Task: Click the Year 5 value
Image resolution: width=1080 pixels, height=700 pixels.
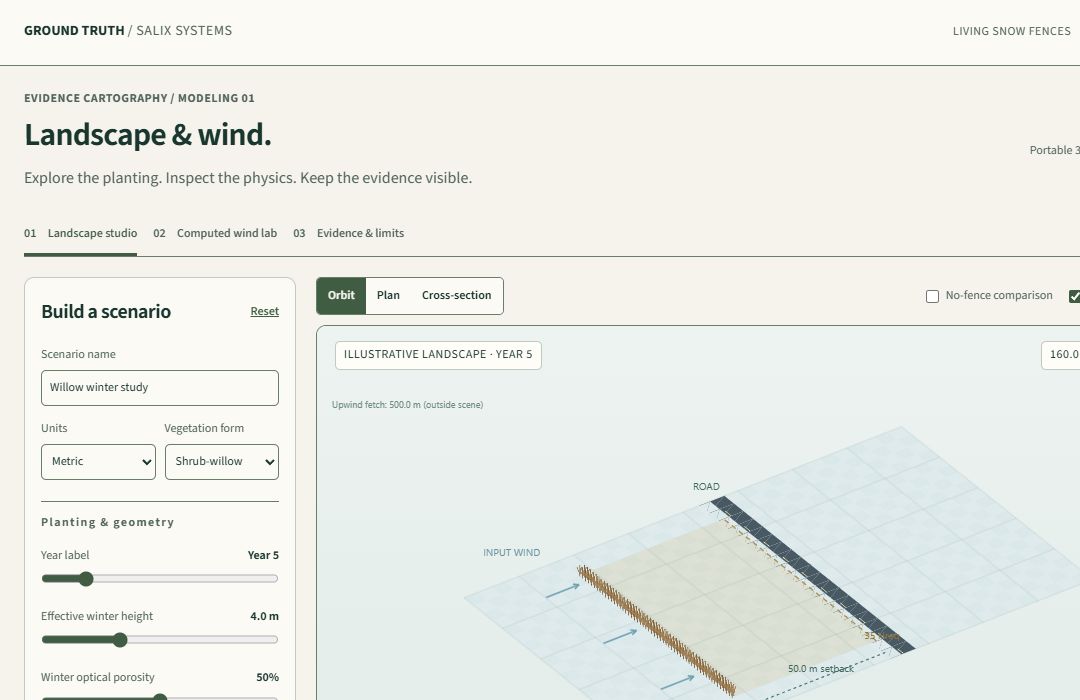Action: pyautogui.click(x=263, y=555)
